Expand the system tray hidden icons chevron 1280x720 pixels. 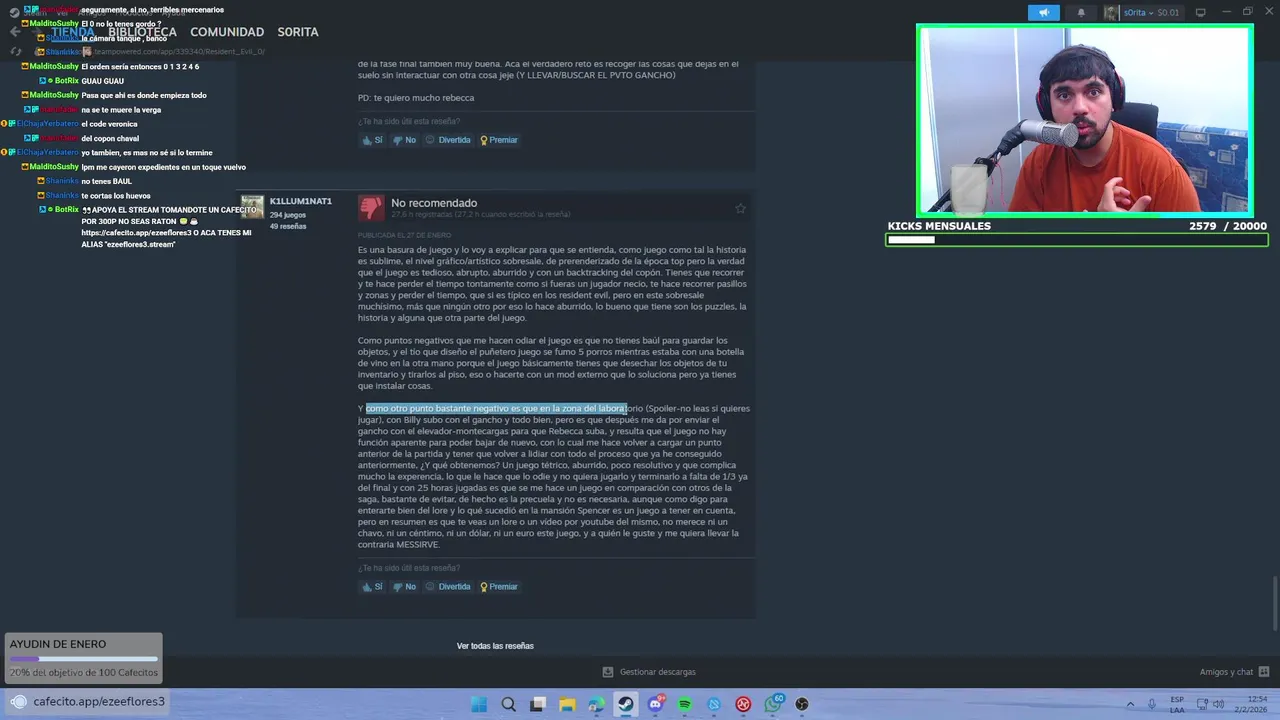coord(1132,704)
